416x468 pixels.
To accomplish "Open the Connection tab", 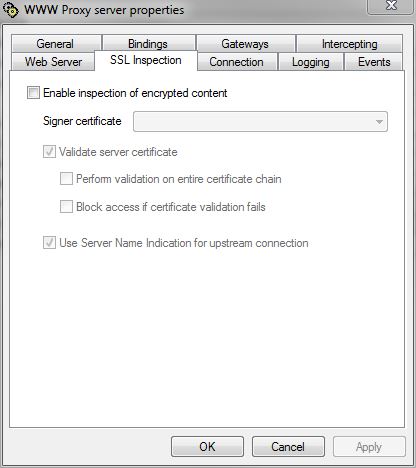I will [x=237, y=62].
